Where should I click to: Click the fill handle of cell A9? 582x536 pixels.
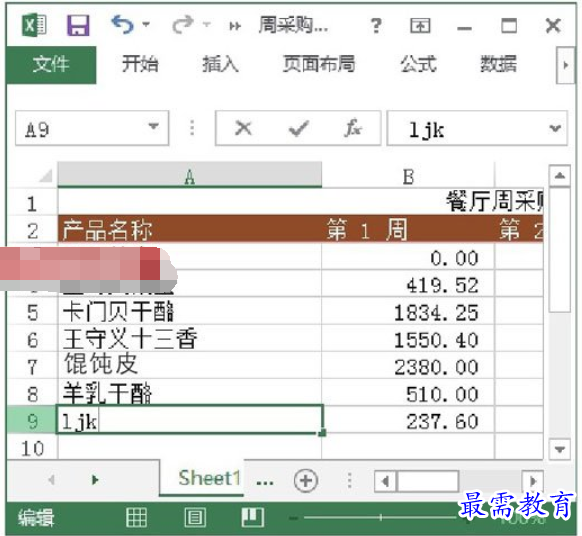coord(322,432)
